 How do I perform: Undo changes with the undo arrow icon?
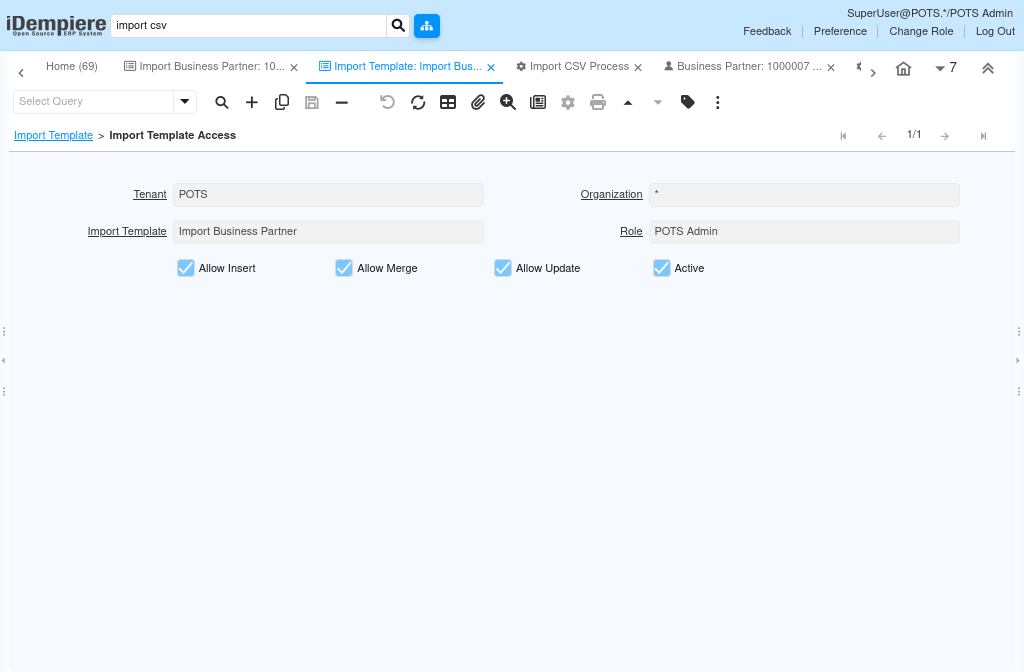tap(387, 103)
